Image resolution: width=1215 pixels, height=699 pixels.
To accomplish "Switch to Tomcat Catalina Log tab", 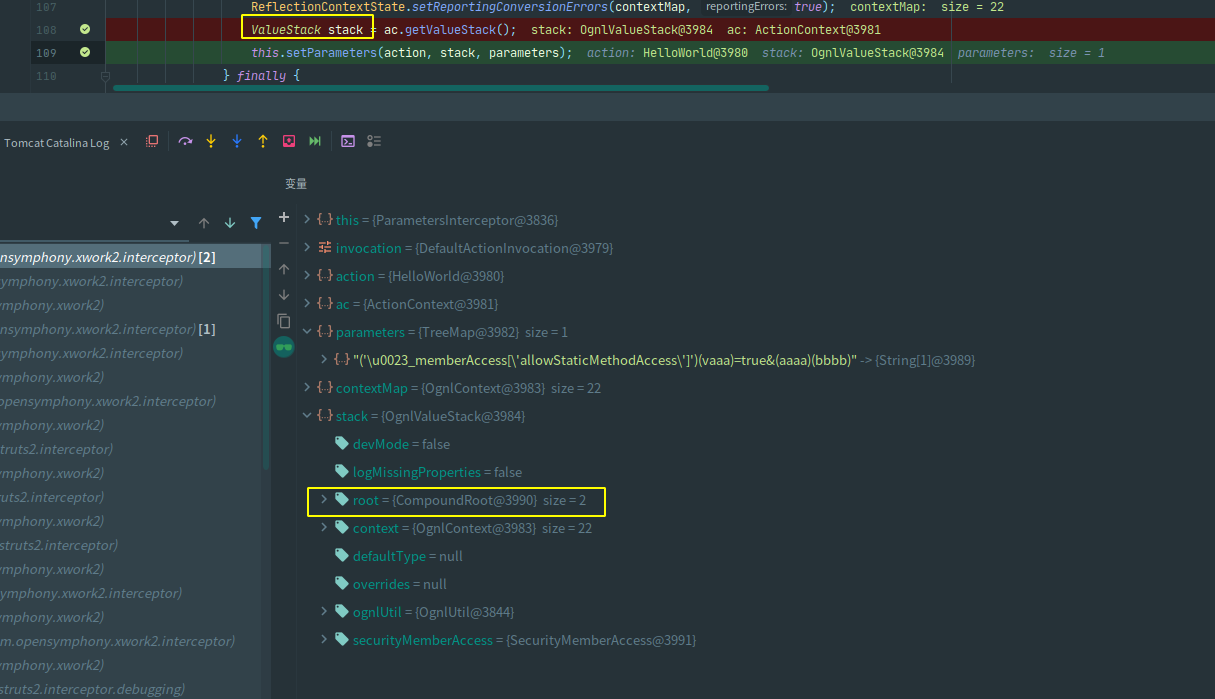I will coord(56,143).
